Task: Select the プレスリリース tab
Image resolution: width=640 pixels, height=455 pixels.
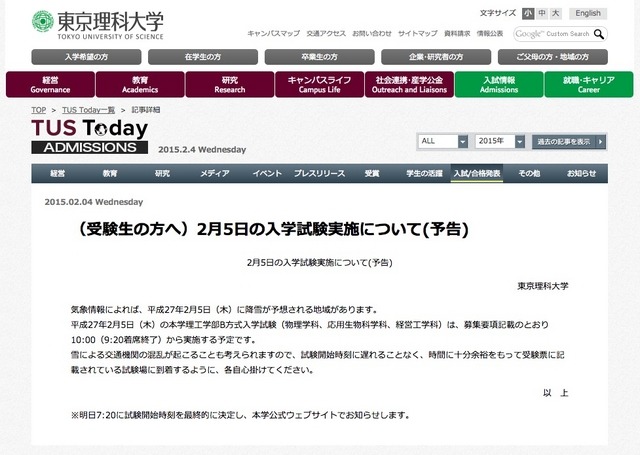Action: coord(318,174)
